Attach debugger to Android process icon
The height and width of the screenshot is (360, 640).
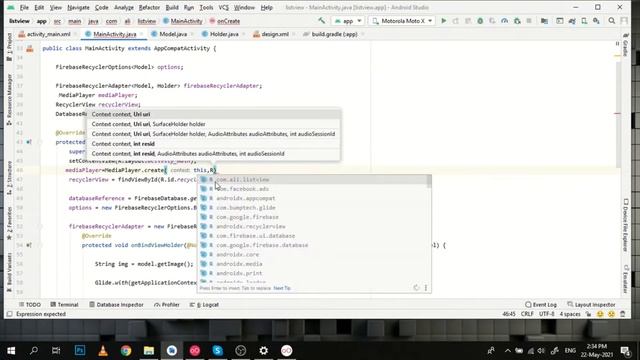[517, 21]
